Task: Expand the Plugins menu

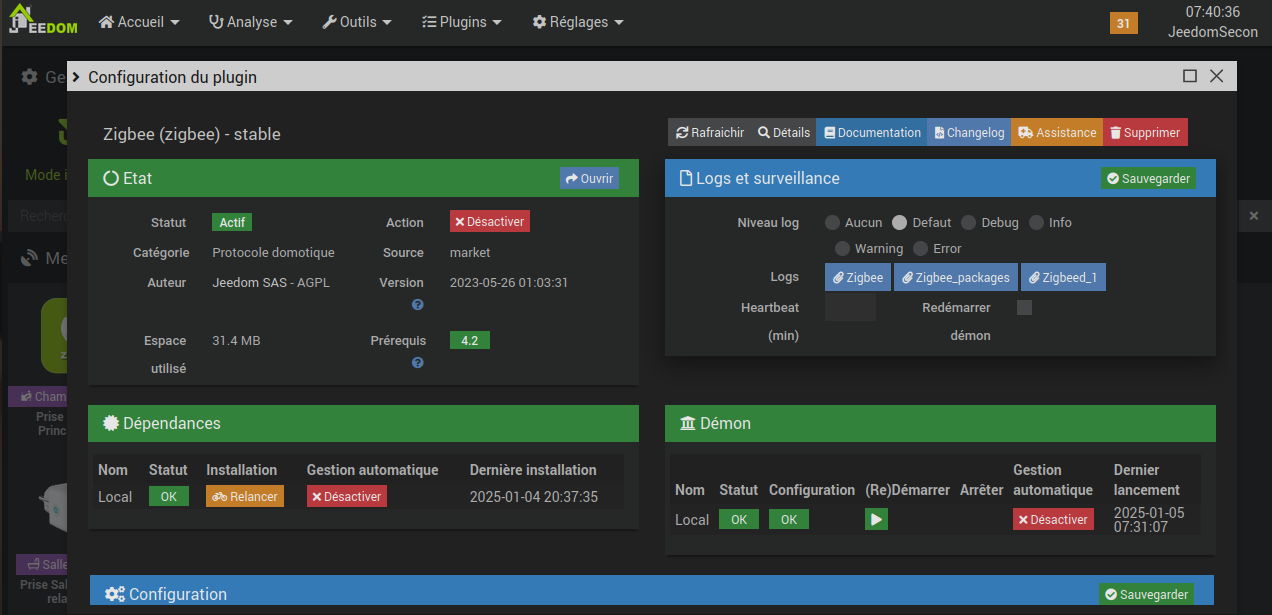Action: (461, 22)
